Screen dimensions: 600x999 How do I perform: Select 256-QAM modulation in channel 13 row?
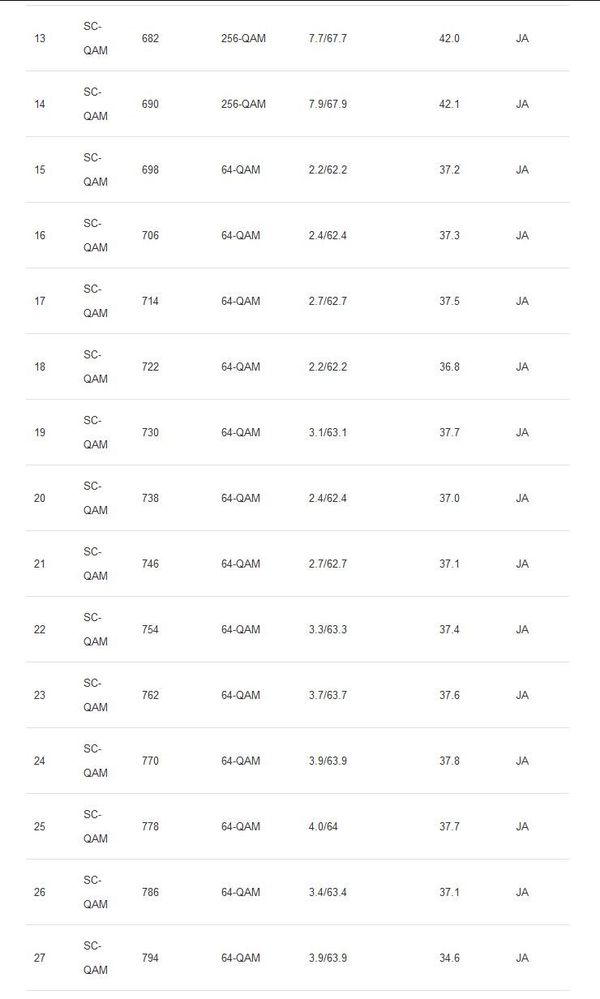pyautogui.click(x=243, y=38)
